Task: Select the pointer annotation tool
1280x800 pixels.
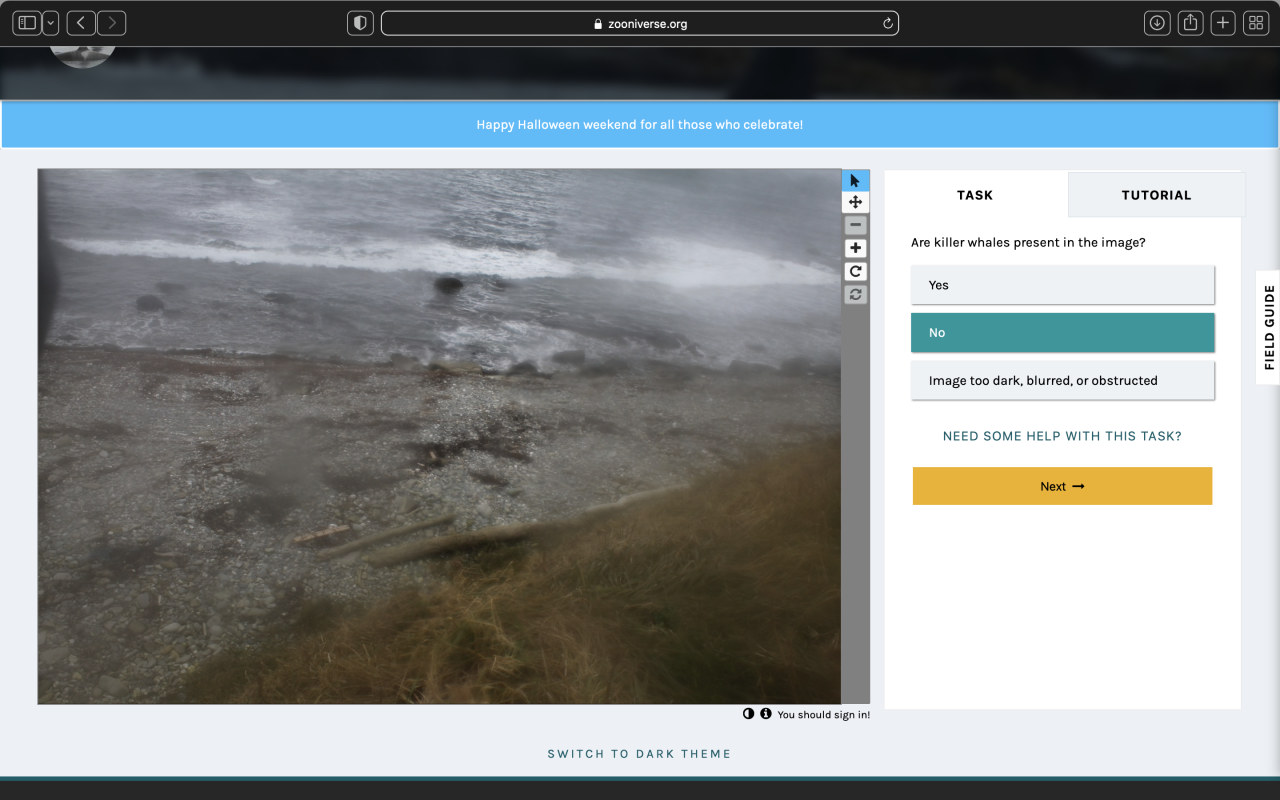Action: (855, 181)
